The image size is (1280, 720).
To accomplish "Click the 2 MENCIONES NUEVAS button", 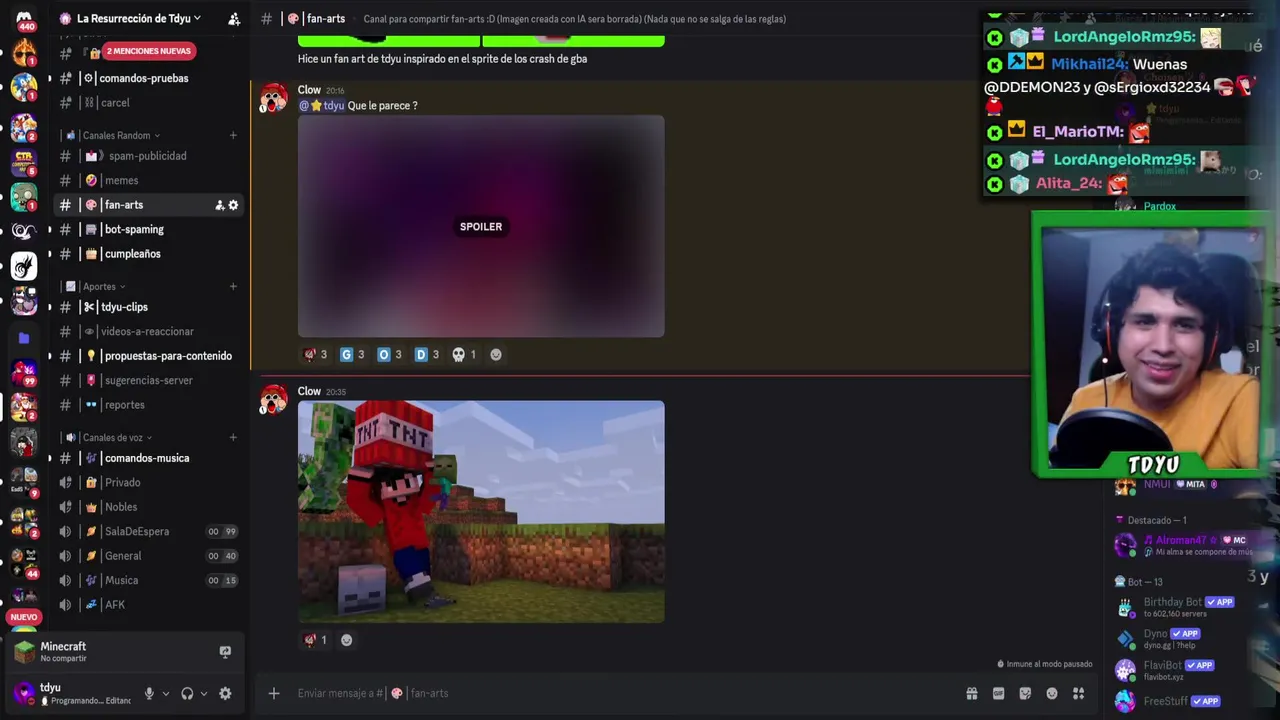I will pos(148,51).
